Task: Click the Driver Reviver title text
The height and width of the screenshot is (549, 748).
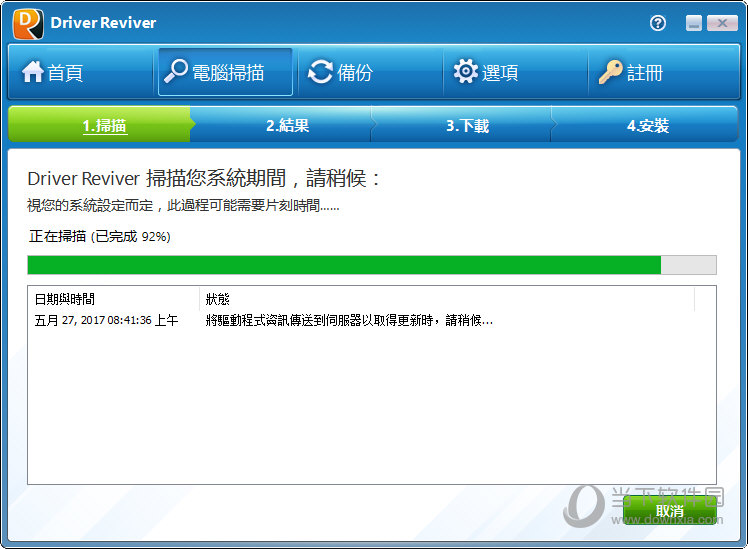Action: click(x=103, y=23)
